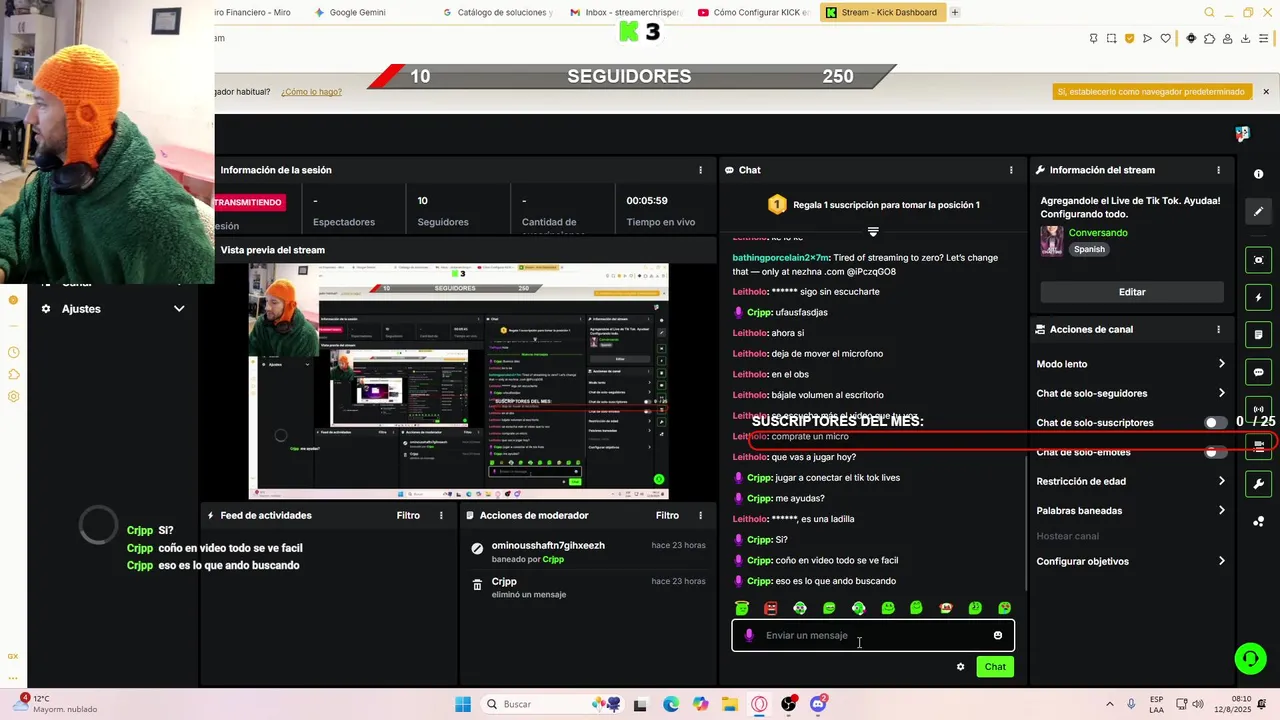
Task: Toggle the stream preview panel icon
Action: coord(1258,260)
